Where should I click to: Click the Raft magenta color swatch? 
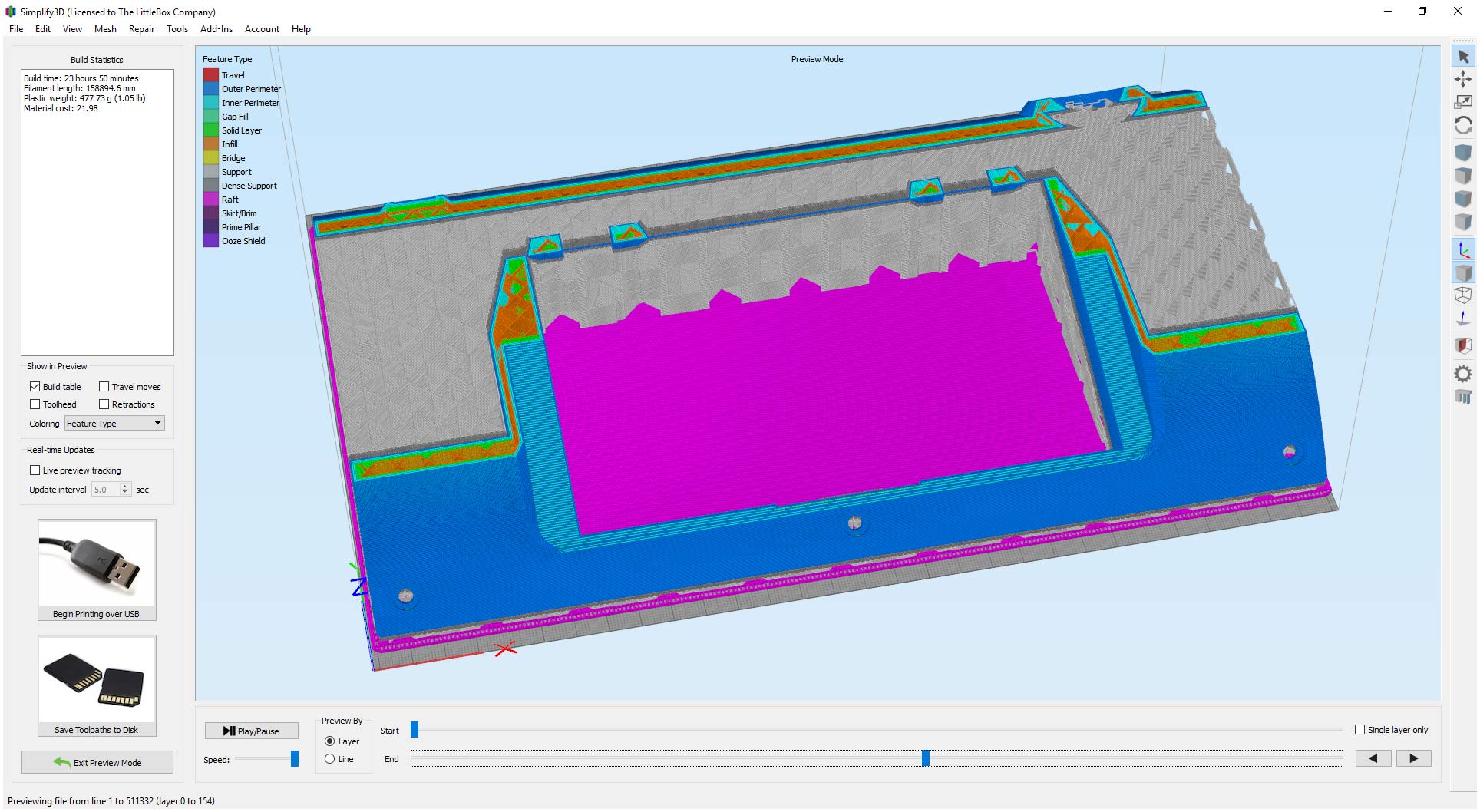[x=210, y=200]
